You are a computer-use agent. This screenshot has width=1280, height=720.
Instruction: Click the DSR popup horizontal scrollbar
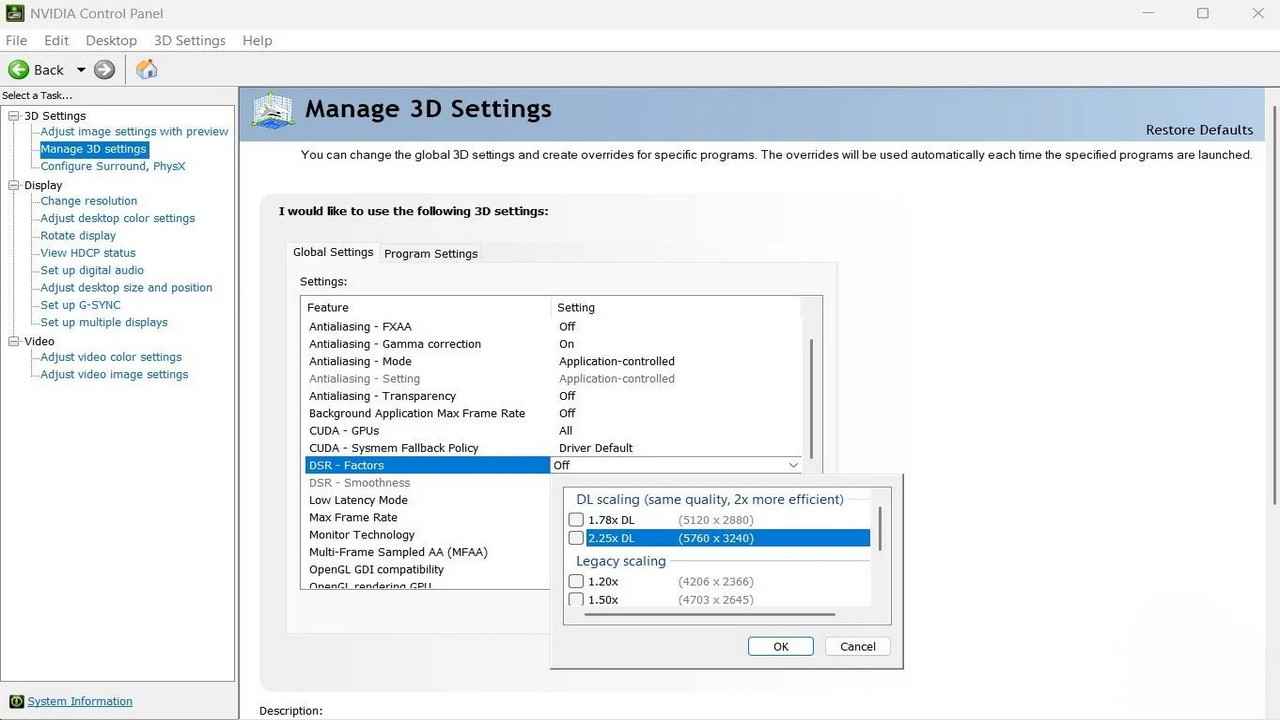pos(710,614)
